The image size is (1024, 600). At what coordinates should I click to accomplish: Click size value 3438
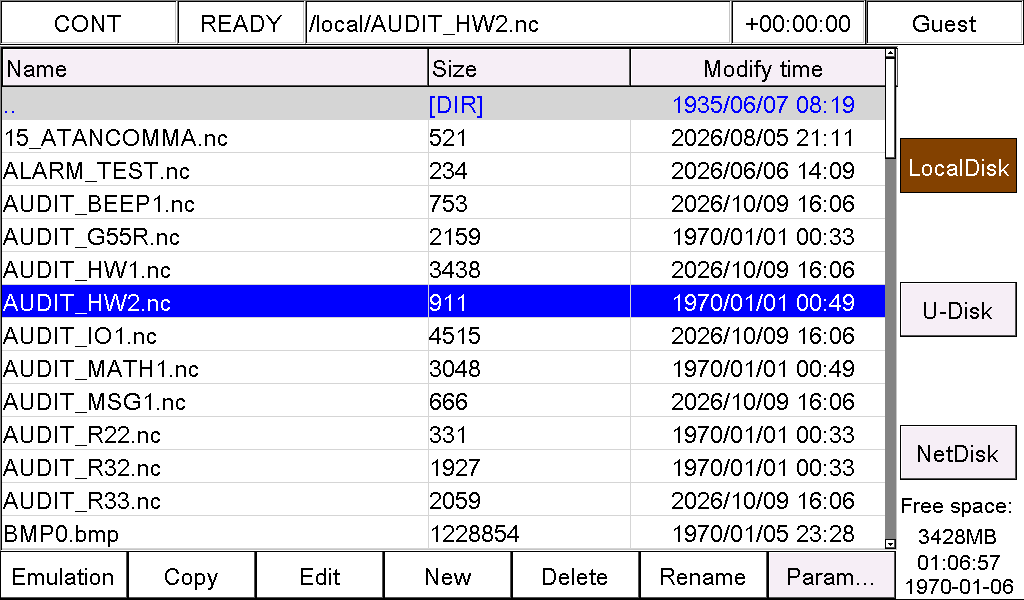click(x=455, y=270)
